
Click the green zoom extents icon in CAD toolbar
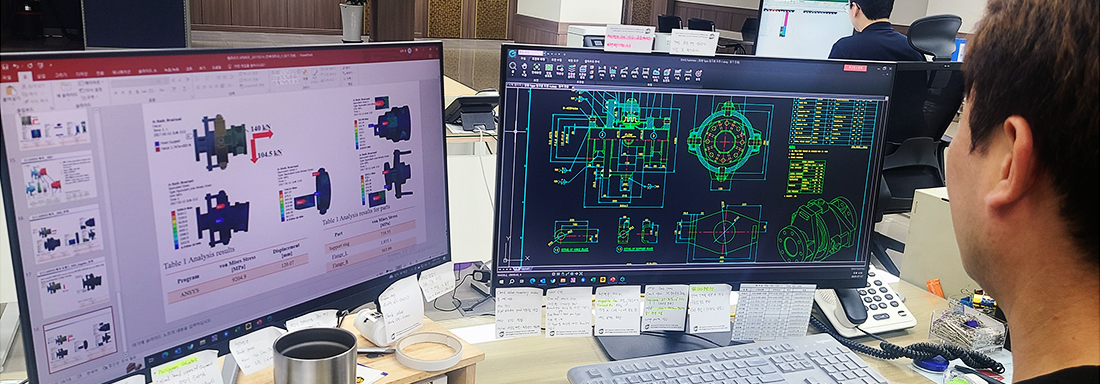pos(537,67)
